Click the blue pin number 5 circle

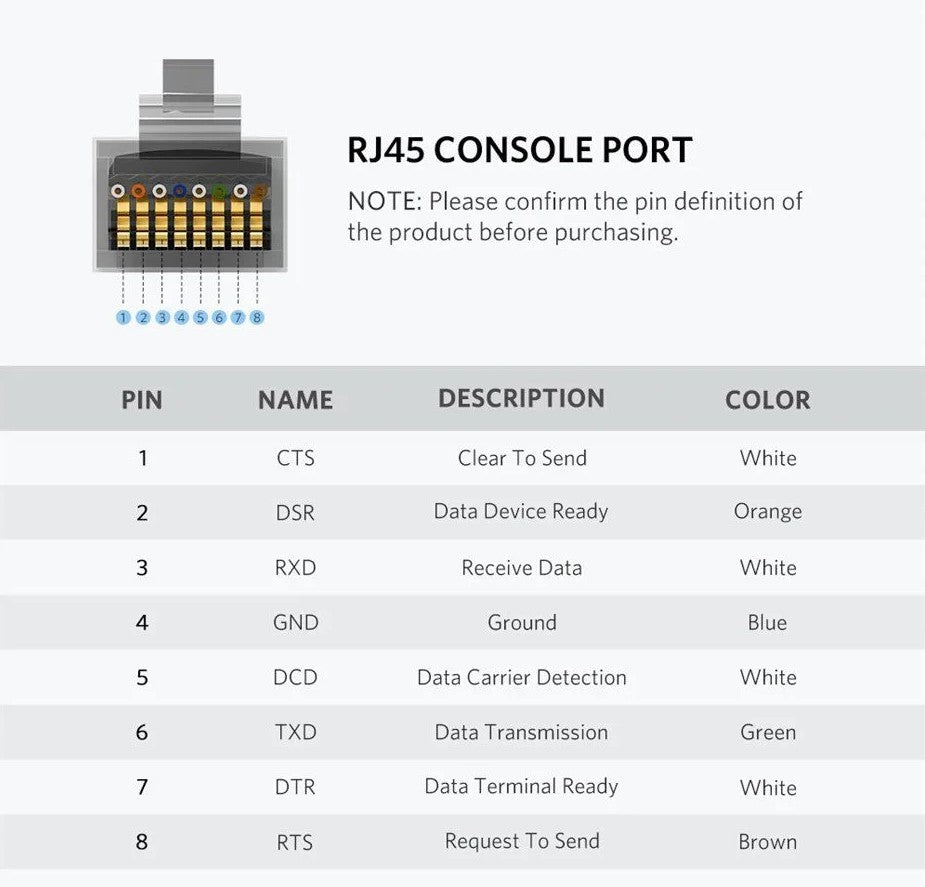coord(200,317)
